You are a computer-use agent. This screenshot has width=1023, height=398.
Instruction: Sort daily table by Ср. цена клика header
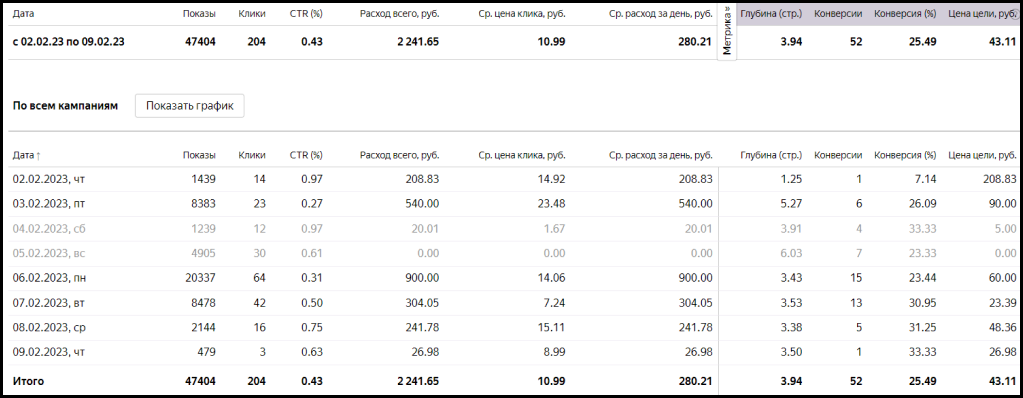click(521, 155)
